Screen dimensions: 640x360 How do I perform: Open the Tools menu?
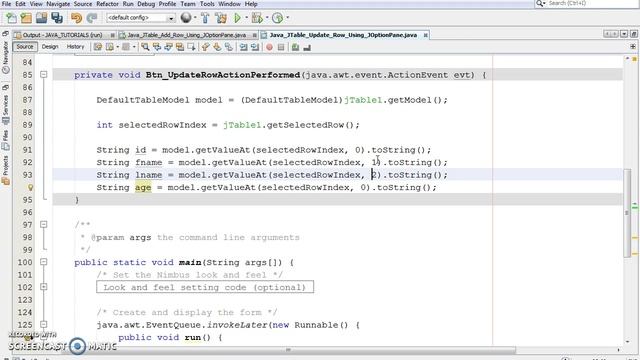pos(207,4)
